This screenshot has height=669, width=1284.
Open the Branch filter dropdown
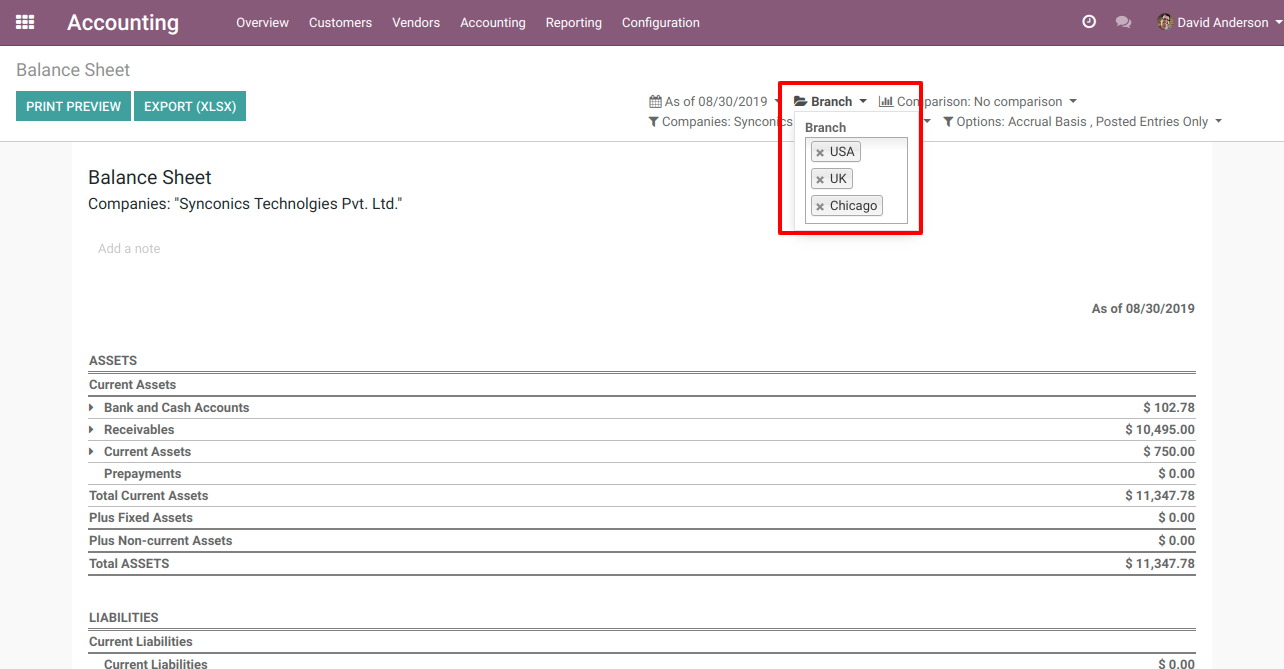830,102
